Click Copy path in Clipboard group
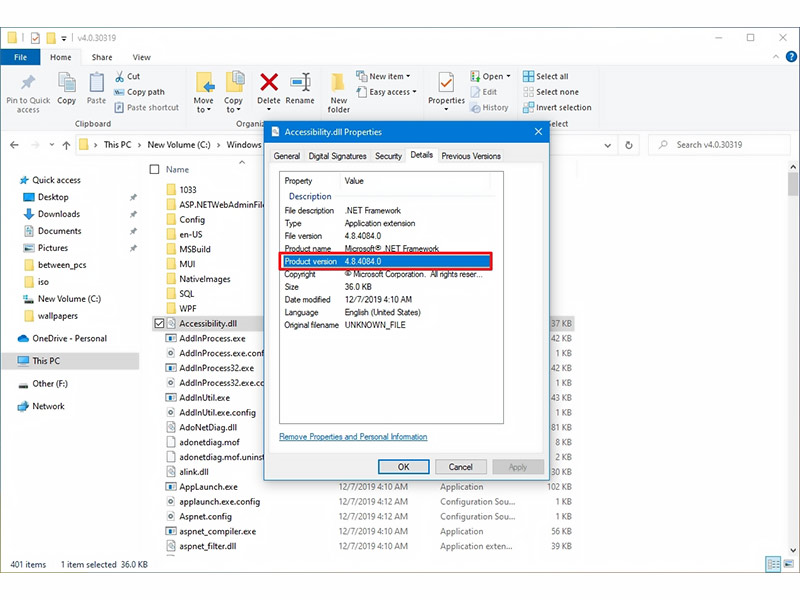The image size is (800, 600). pos(139,92)
